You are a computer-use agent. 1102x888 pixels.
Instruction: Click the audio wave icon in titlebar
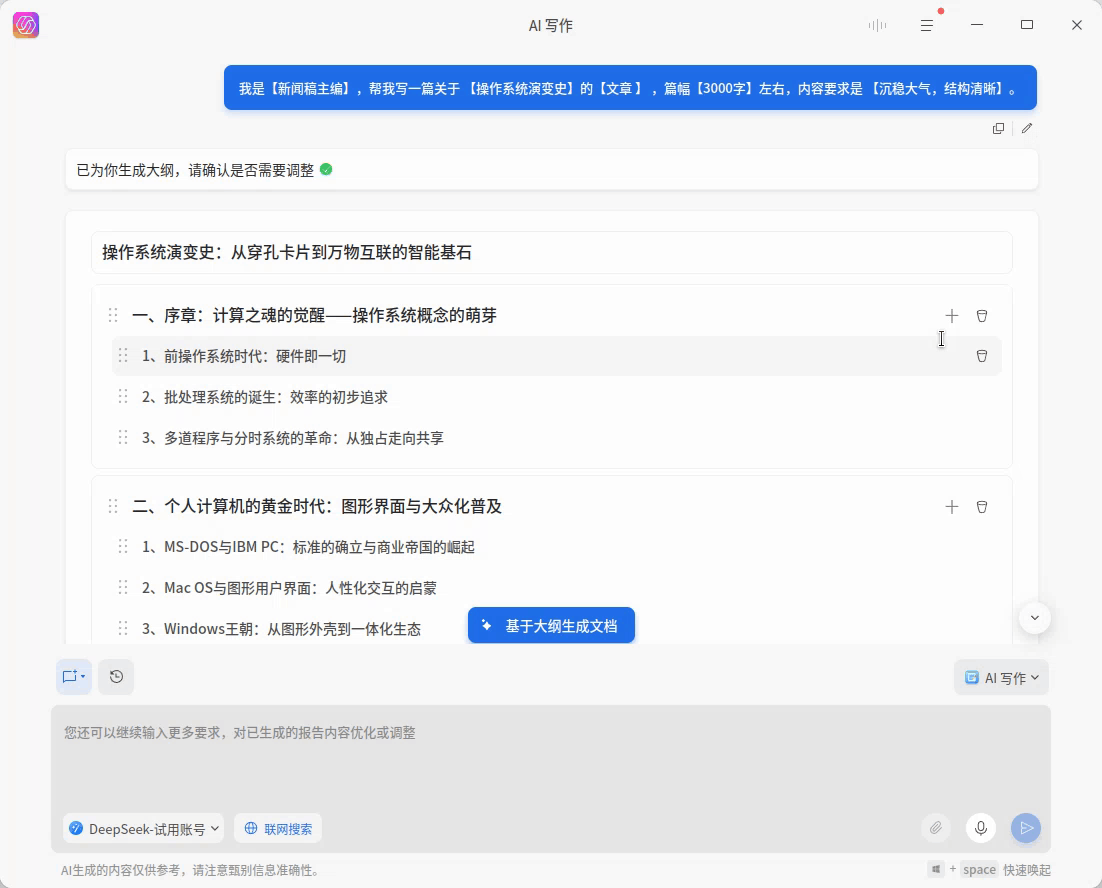pyautogui.click(x=877, y=25)
